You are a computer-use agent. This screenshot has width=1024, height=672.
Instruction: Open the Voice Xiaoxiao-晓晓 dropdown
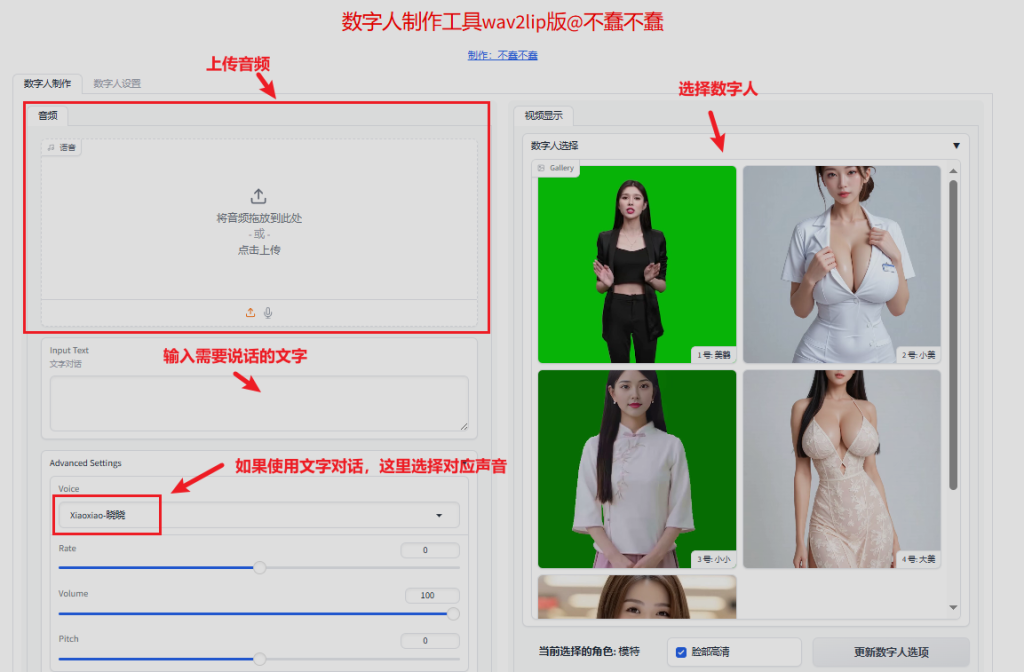(x=258, y=515)
